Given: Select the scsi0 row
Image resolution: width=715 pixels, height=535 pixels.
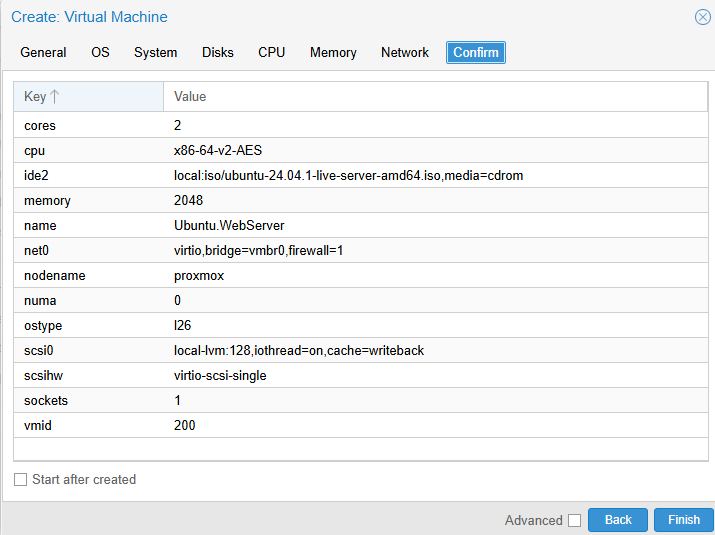Looking at the screenshot, I should tap(361, 350).
